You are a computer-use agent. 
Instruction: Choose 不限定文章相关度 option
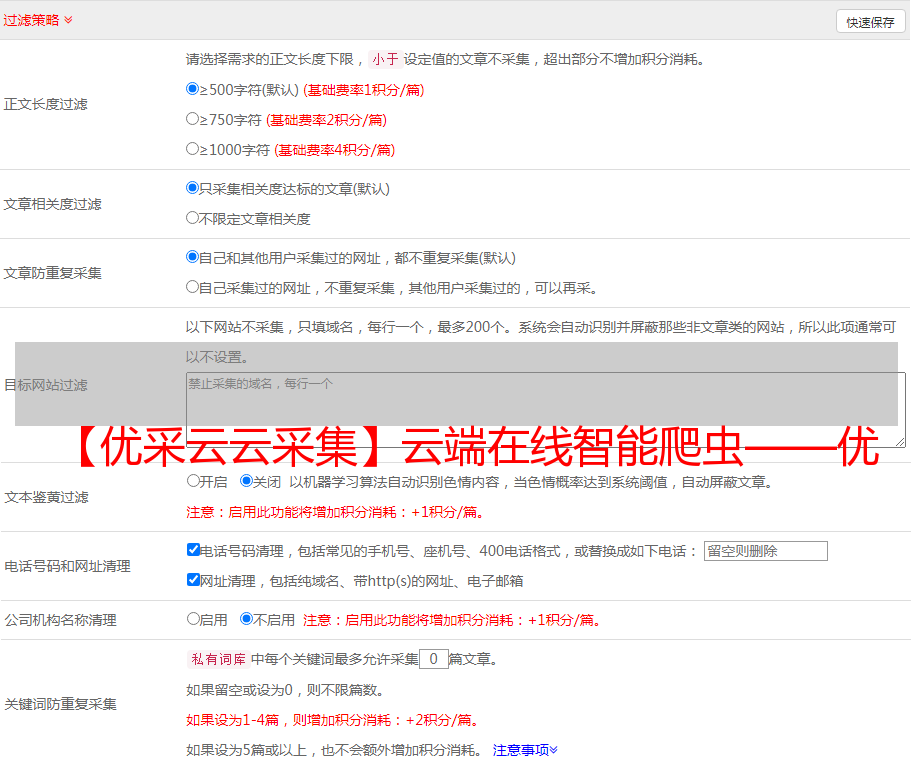click(x=193, y=218)
